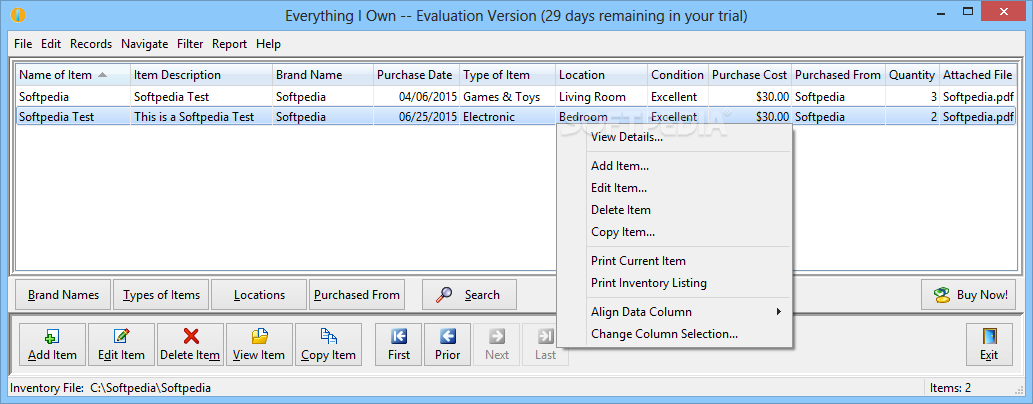Click the Location column header

coord(601,74)
